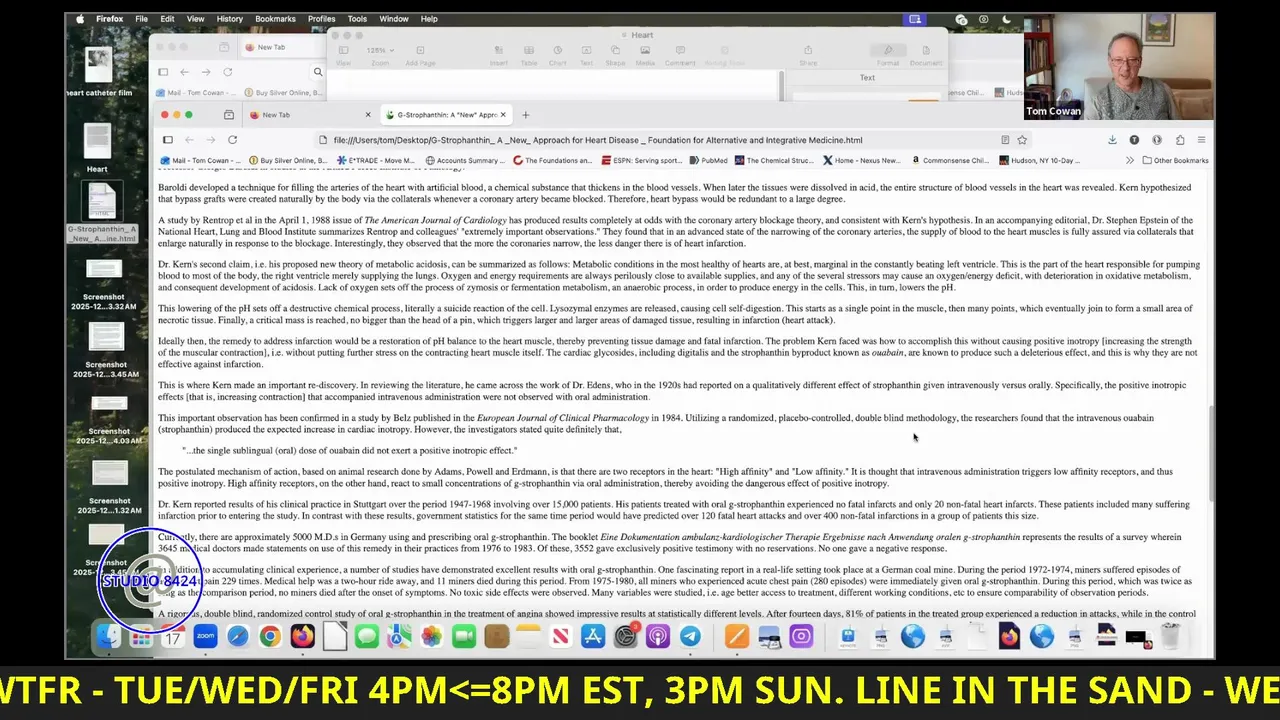The height and width of the screenshot is (720, 1280).
Task: Open Safari from the Dock
Action: [x=238, y=637]
